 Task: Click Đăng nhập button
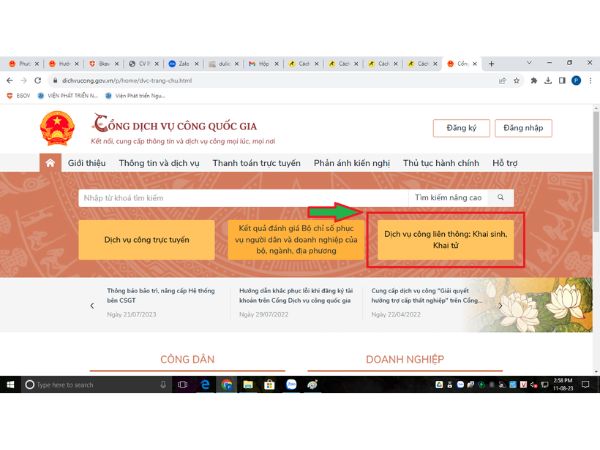[523, 128]
